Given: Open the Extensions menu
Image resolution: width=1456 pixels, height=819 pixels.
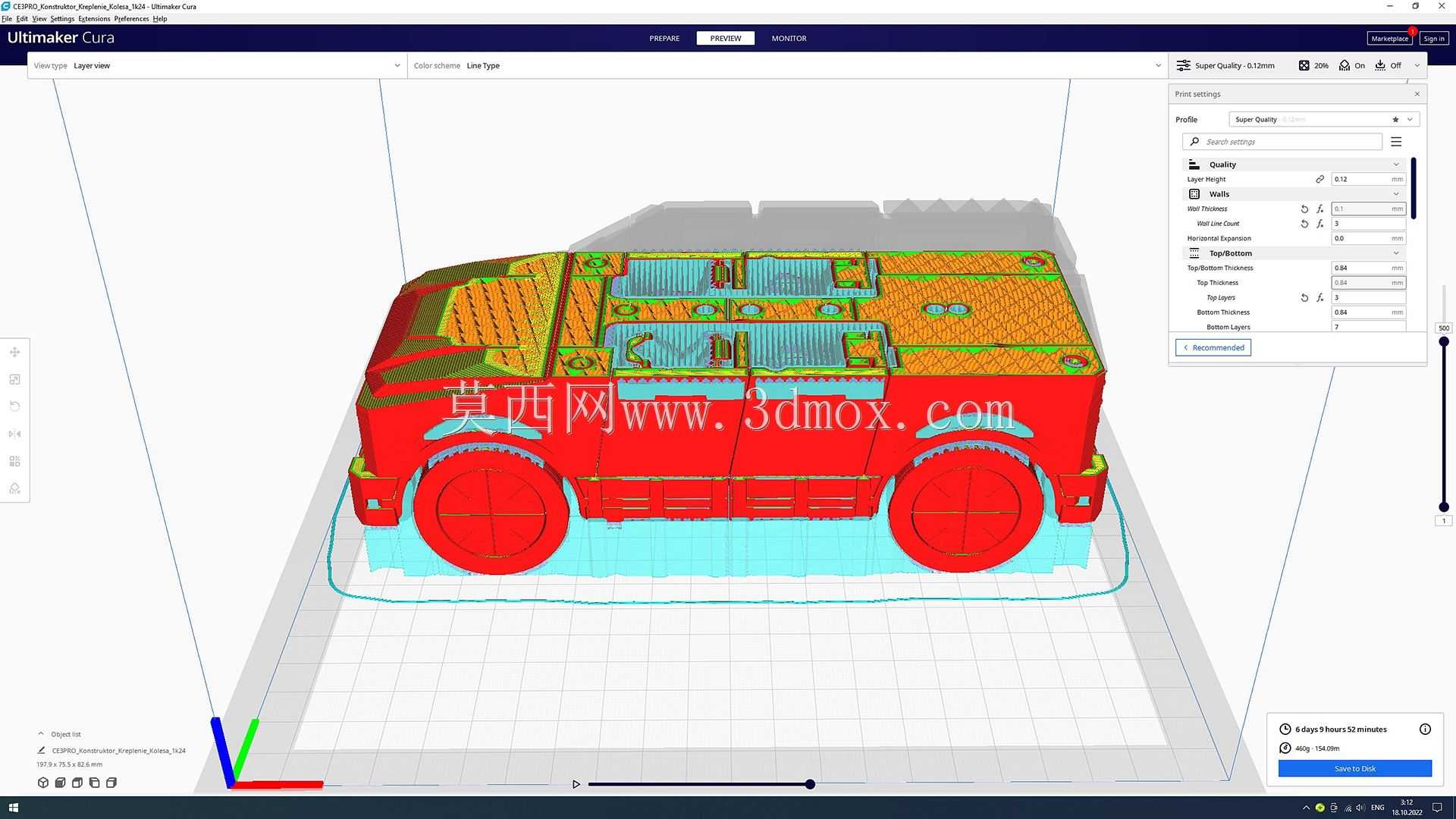Looking at the screenshot, I should (94, 18).
